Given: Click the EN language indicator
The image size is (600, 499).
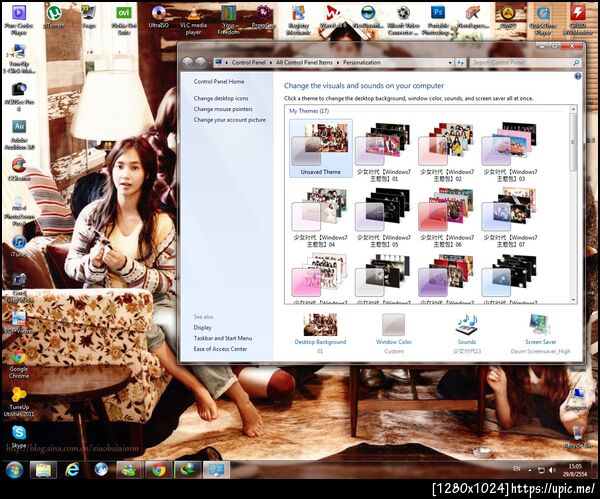Looking at the screenshot, I should (x=517, y=469).
